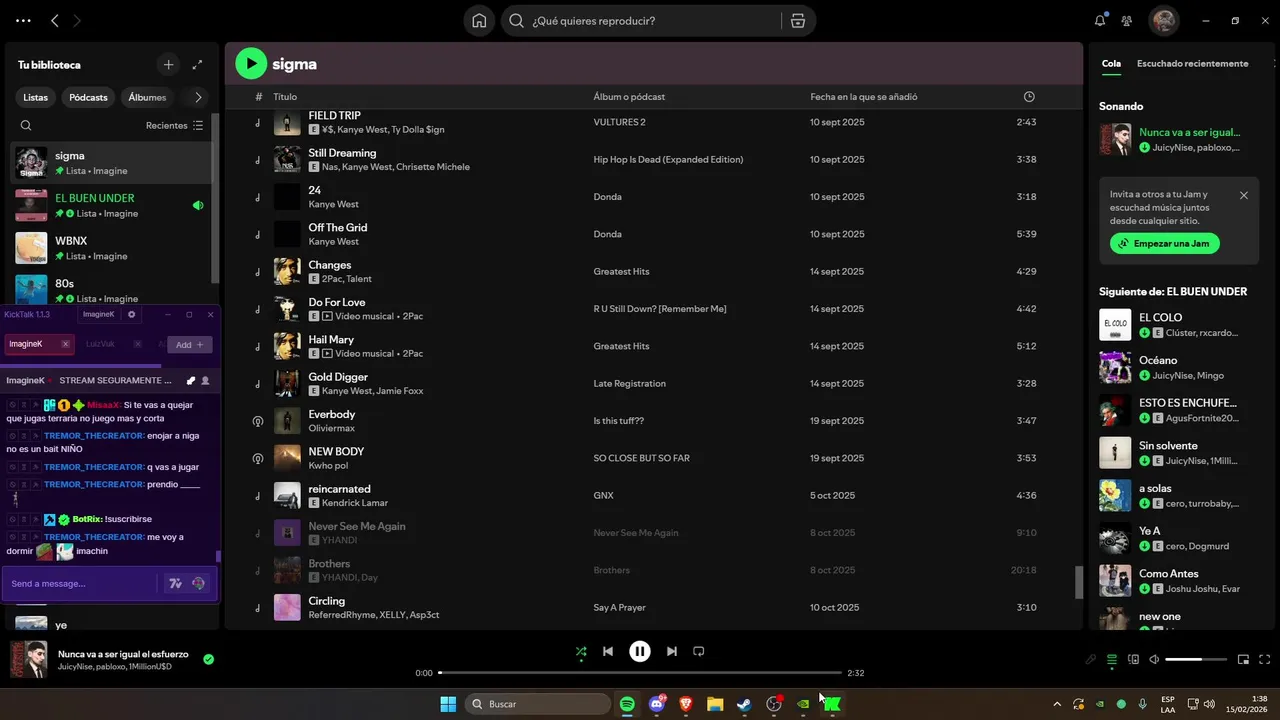The height and width of the screenshot is (720, 1280).
Task: Switch to Escuchado recientemente tab
Action: point(1192,63)
